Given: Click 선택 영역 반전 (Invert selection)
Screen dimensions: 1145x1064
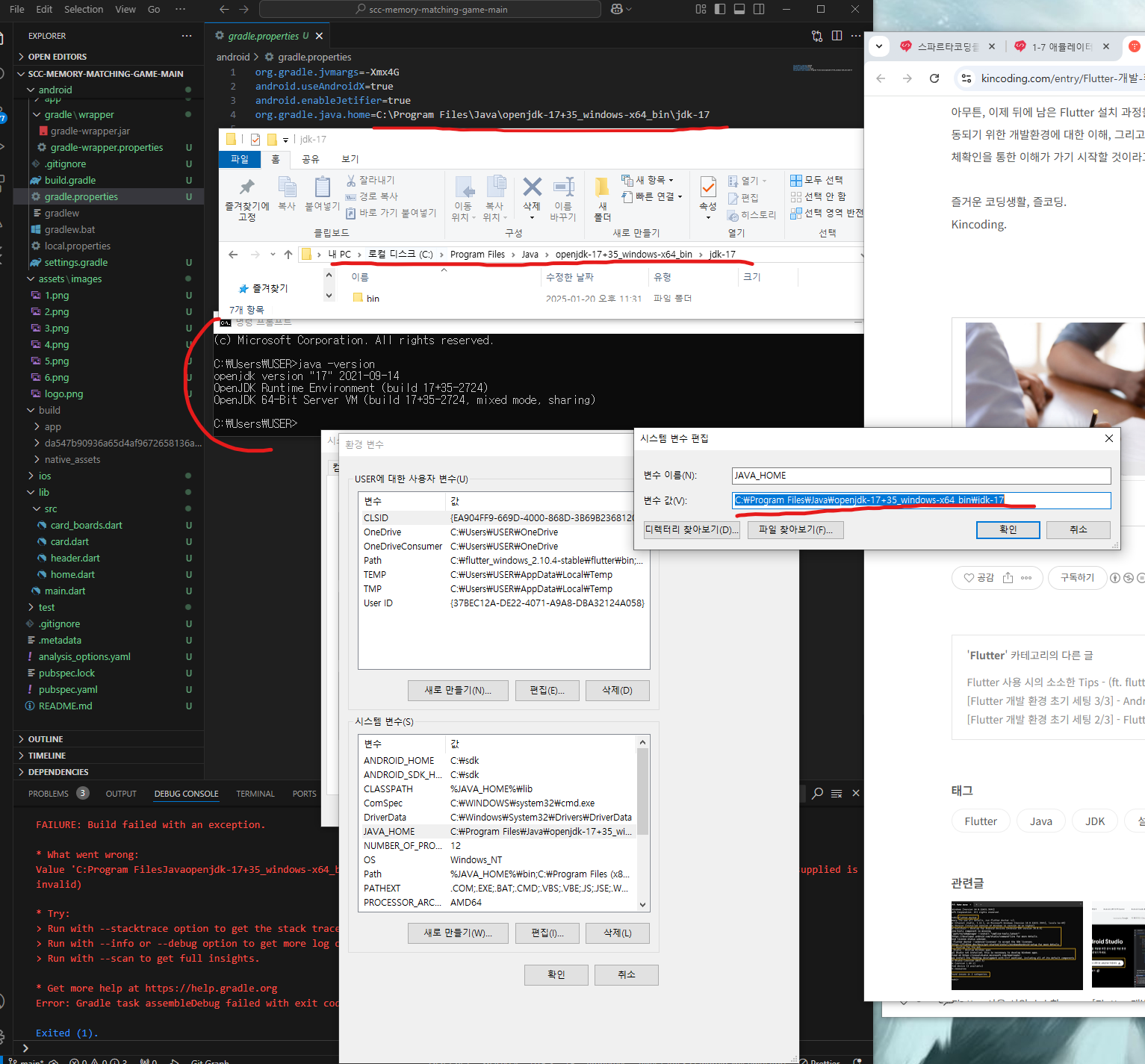Looking at the screenshot, I should (826, 213).
